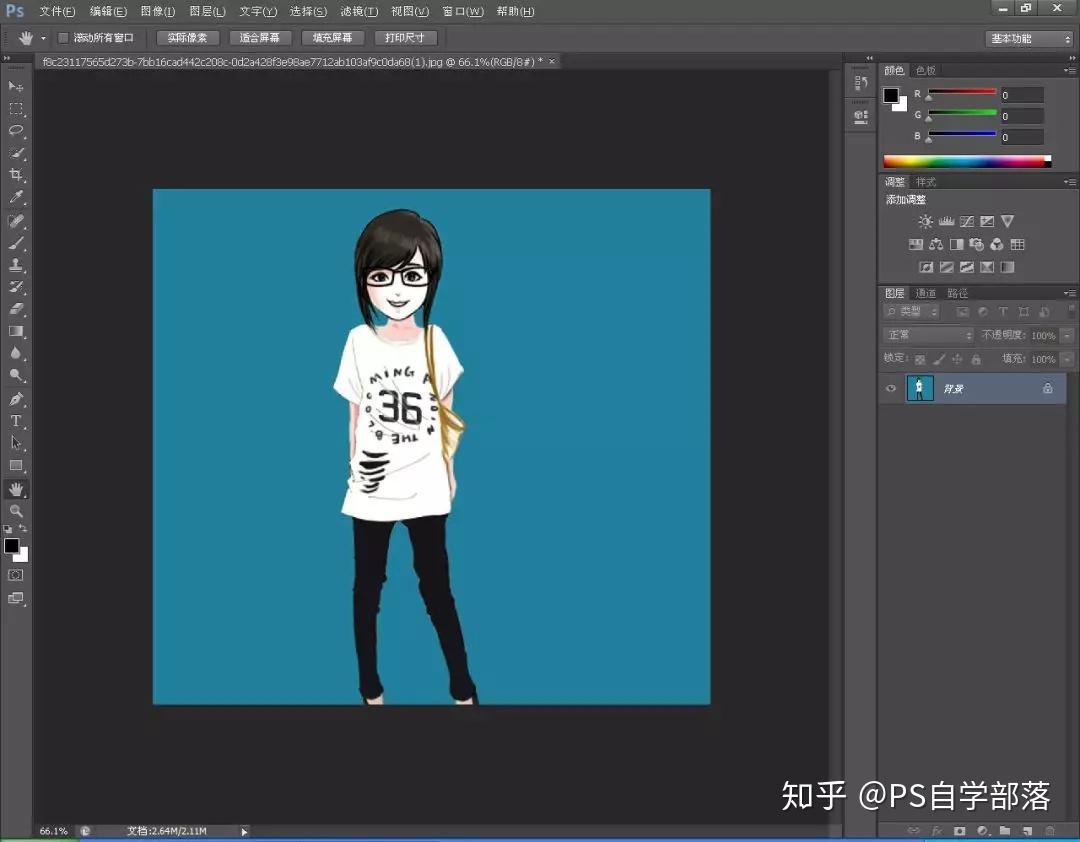Expand the 不透明度 opacity dropdown arrow

point(1067,336)
